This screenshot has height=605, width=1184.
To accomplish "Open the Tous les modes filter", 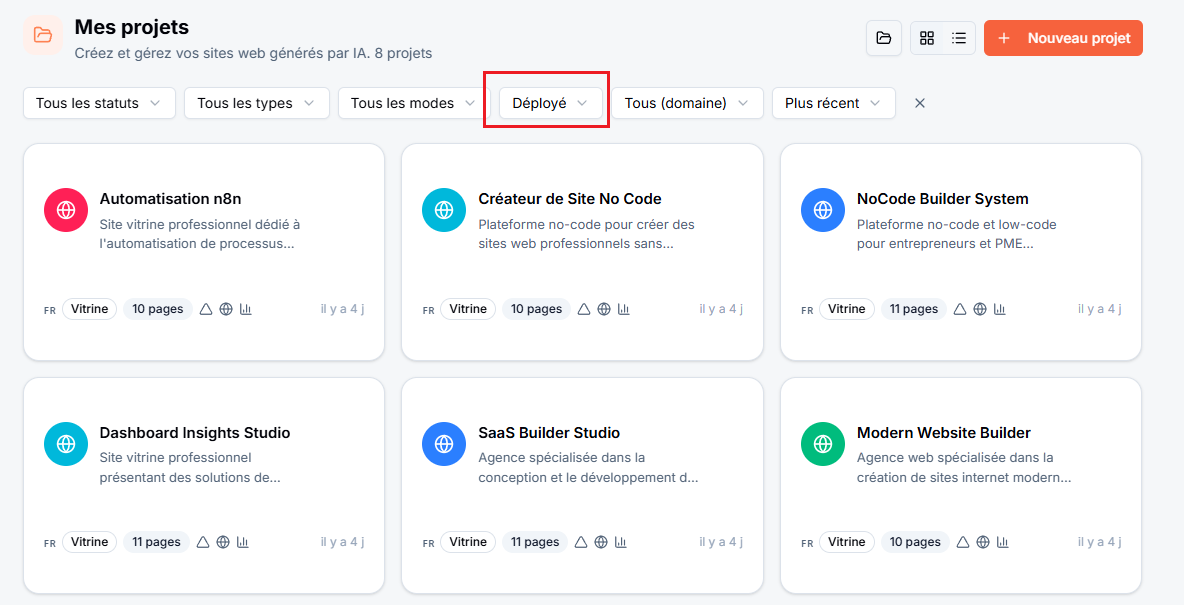I will pyautogui.click(x=414, y=103).
